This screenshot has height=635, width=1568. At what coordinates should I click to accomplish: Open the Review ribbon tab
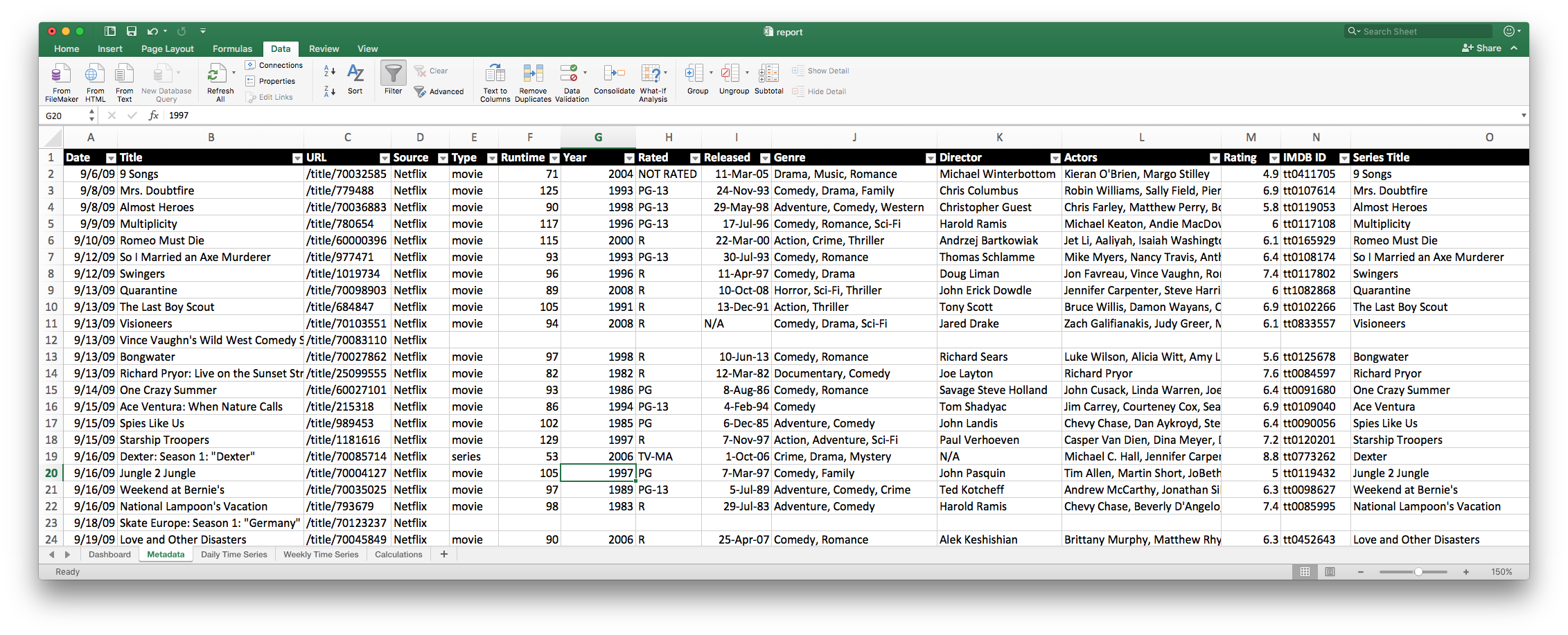point(324,48)
